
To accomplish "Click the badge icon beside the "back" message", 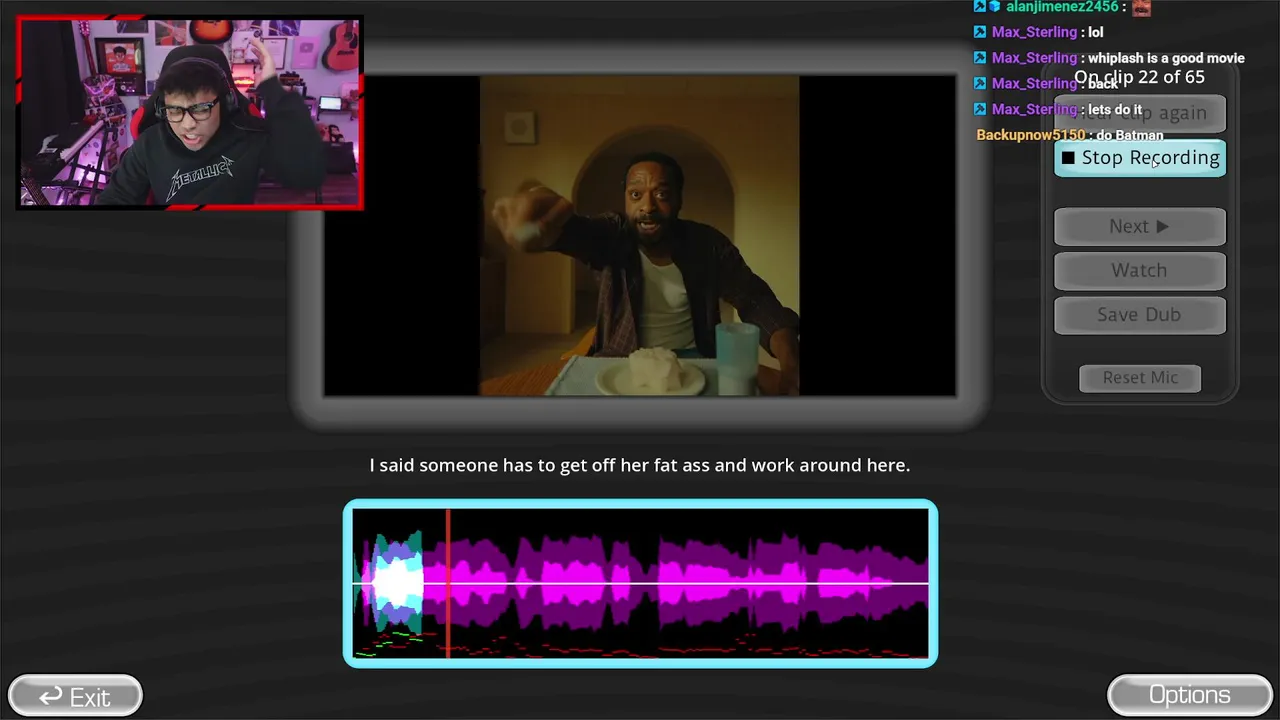I will point(980,83).
